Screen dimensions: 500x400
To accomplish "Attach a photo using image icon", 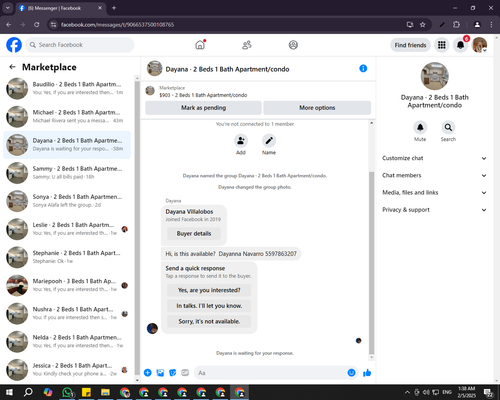I will tap(160, 373).
